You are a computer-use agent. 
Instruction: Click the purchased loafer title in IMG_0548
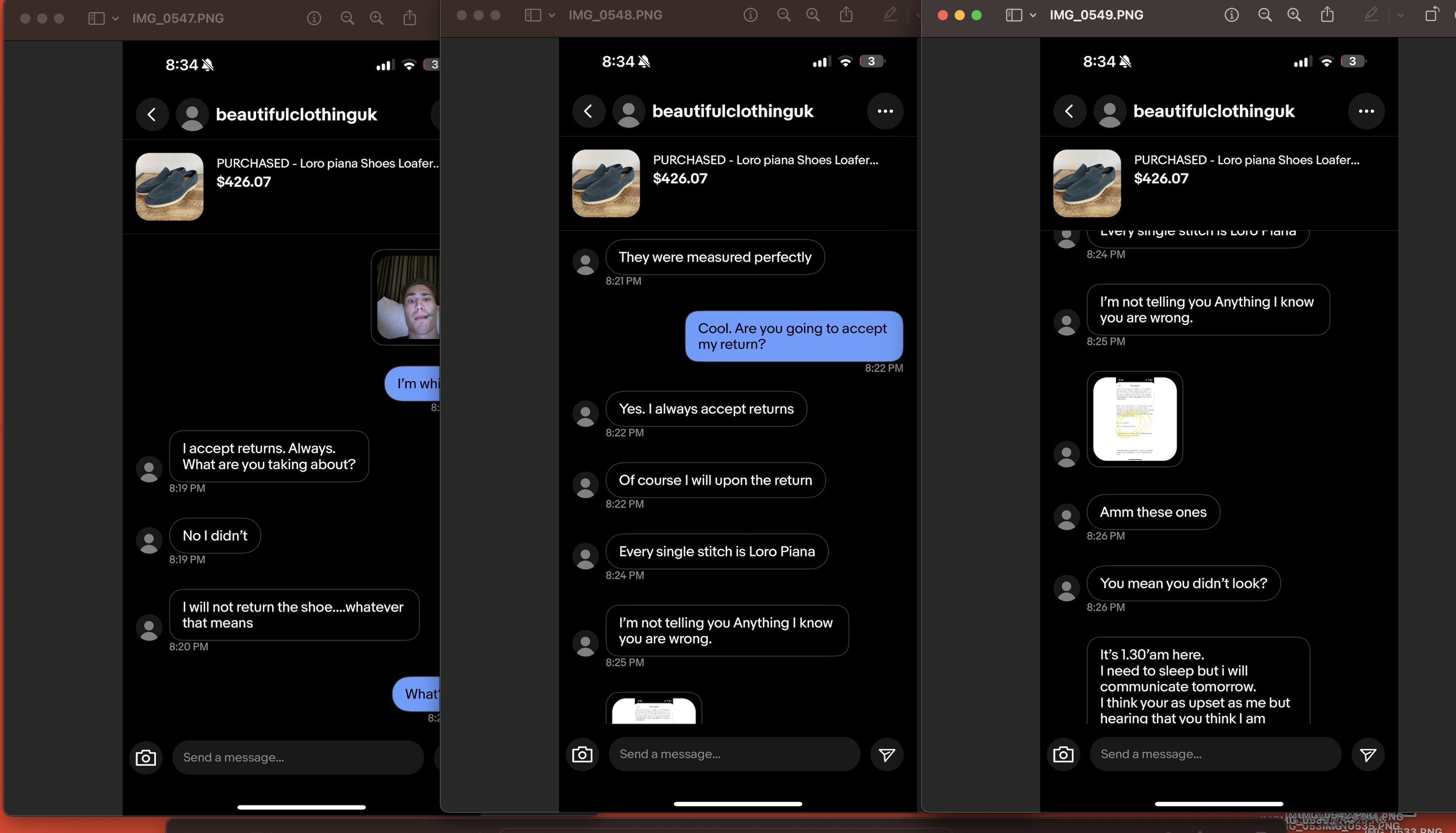point(766,160)
